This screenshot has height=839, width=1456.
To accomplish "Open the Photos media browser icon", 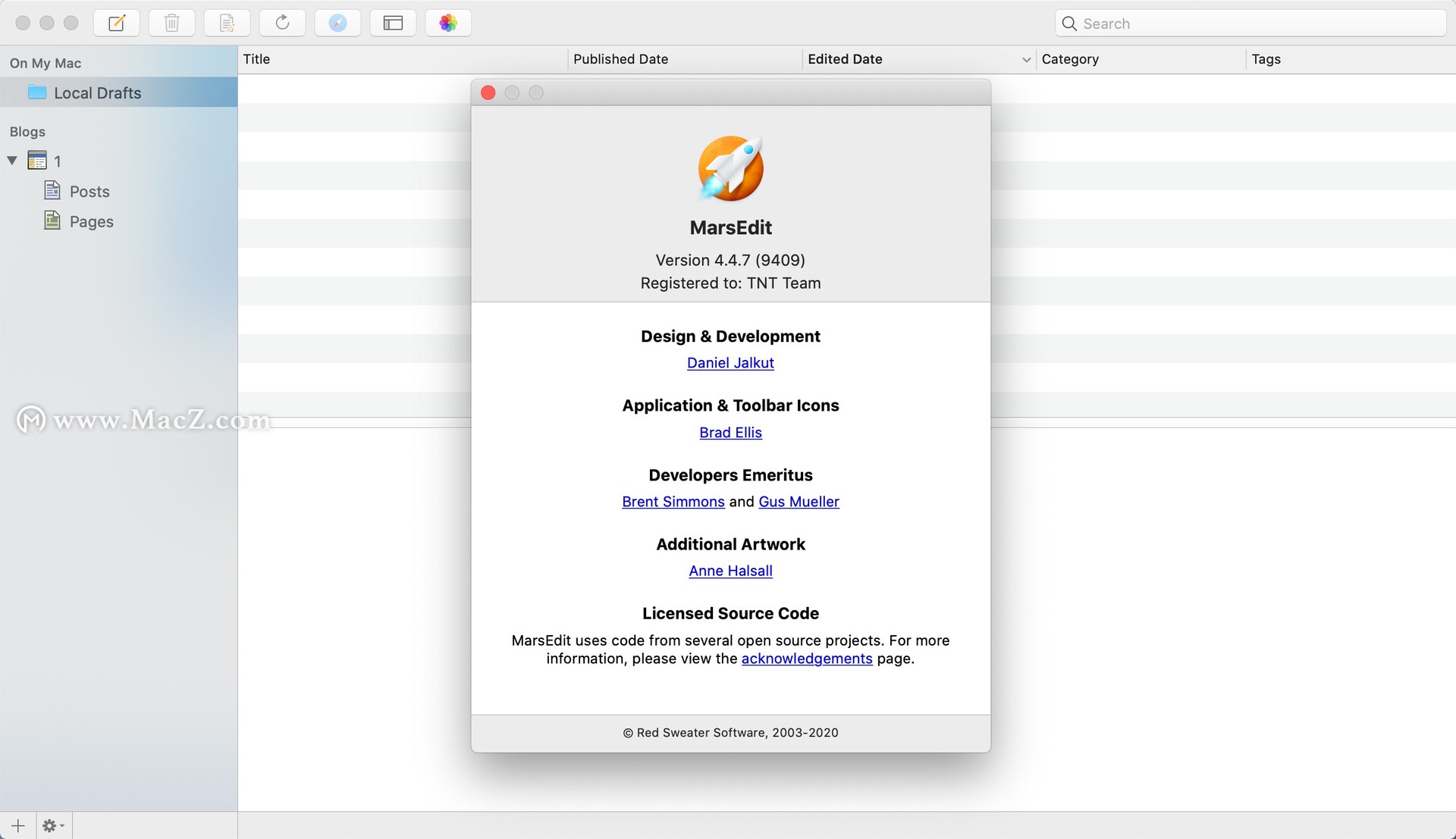I will pos(448,23).
